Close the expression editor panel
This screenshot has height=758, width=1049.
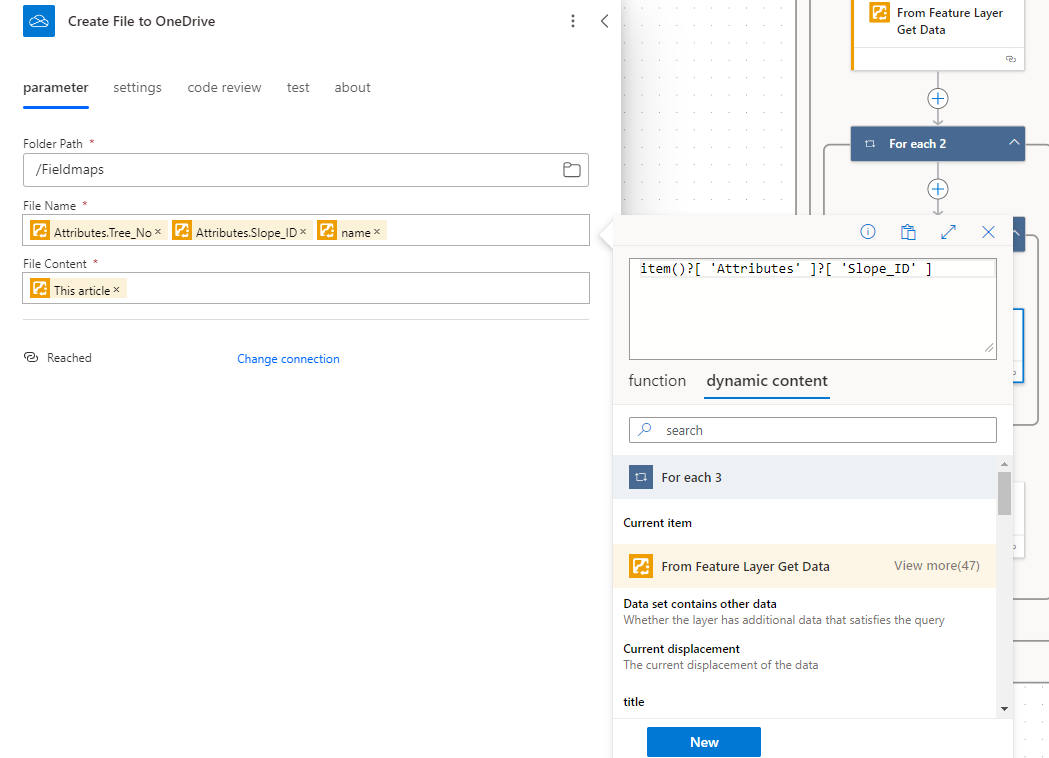pos(988,231)
